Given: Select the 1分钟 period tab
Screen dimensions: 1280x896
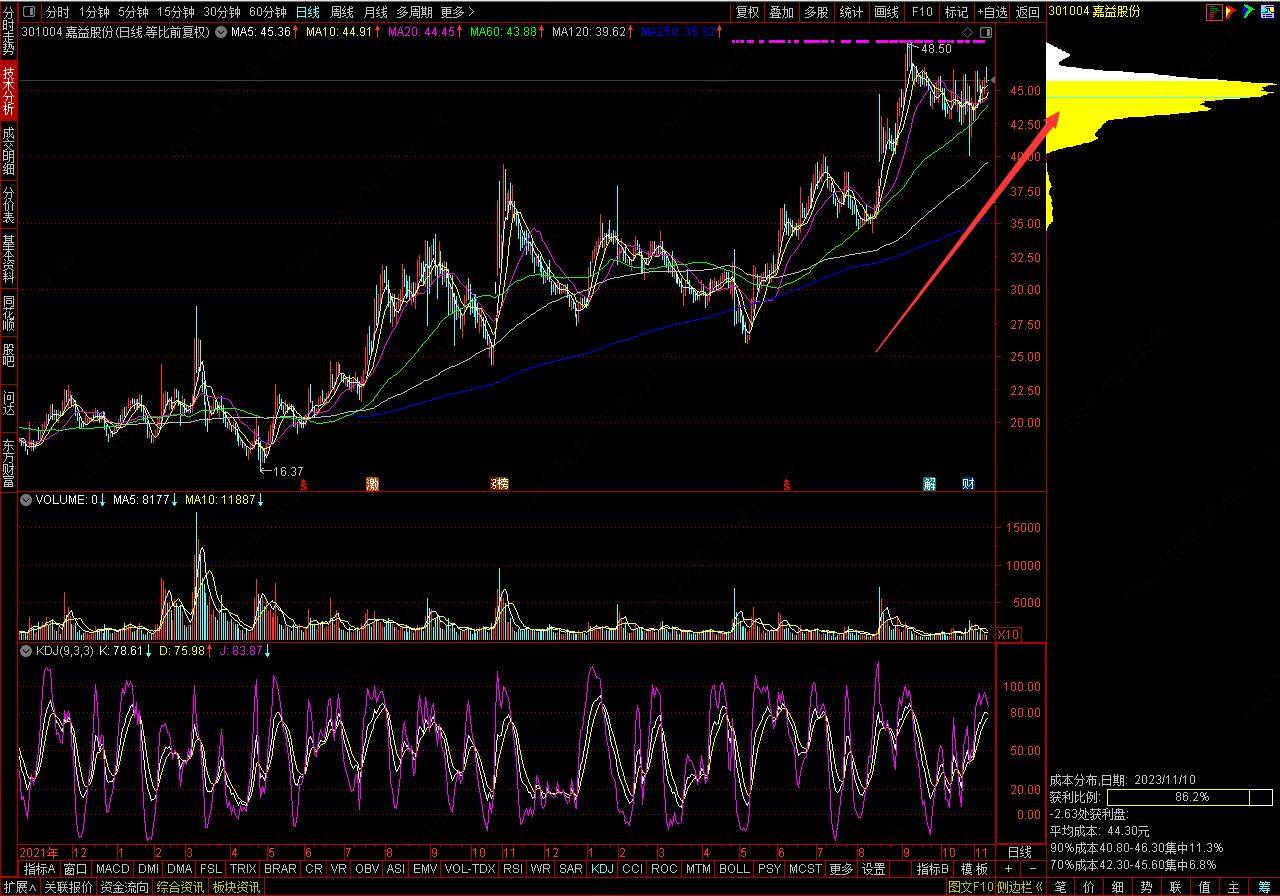Looking at the screenshot, I should click(x=94, y=12).
